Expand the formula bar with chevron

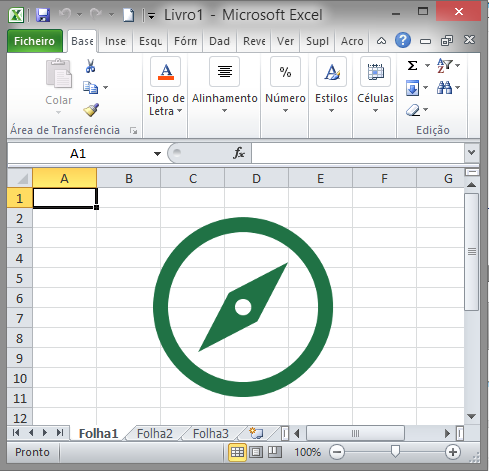(471, 153)
